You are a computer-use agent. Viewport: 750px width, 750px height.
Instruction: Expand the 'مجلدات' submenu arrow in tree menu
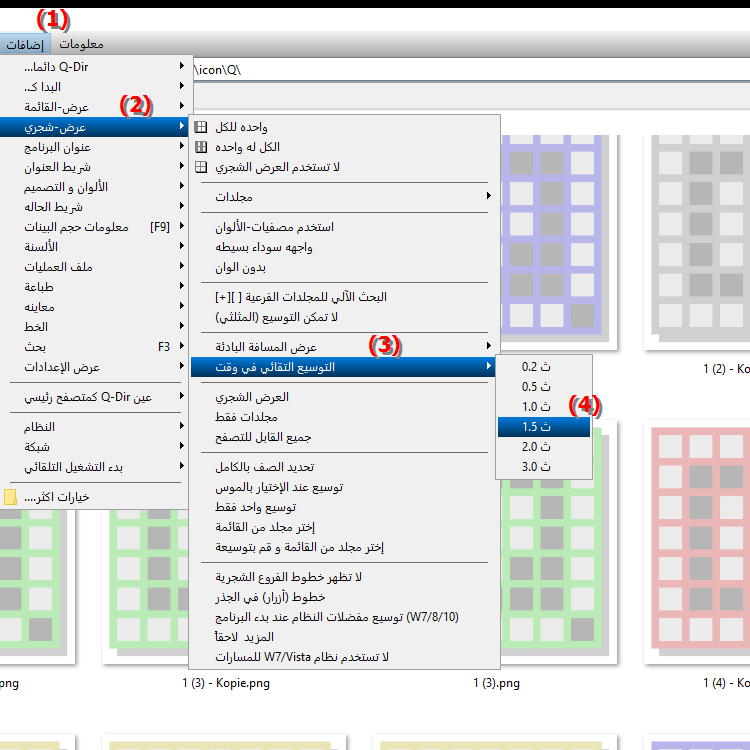click(x=488, y=196)
